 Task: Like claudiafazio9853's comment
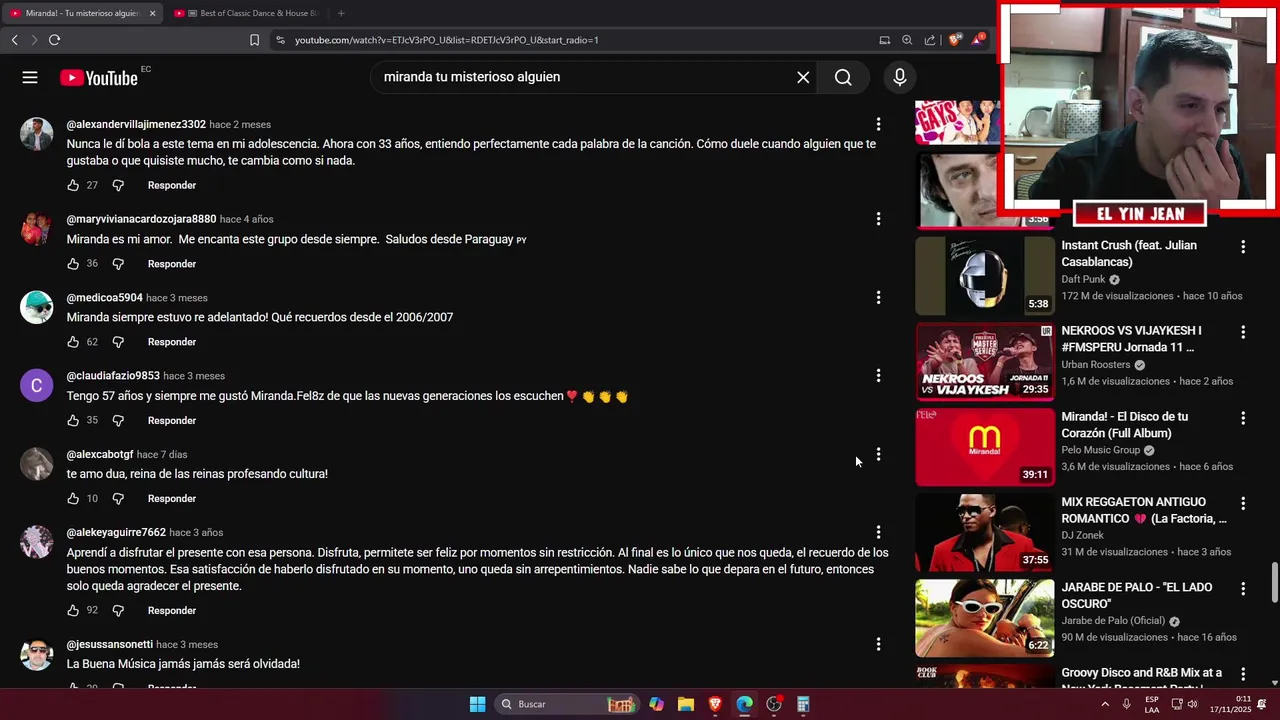click(x=73, y=420)
